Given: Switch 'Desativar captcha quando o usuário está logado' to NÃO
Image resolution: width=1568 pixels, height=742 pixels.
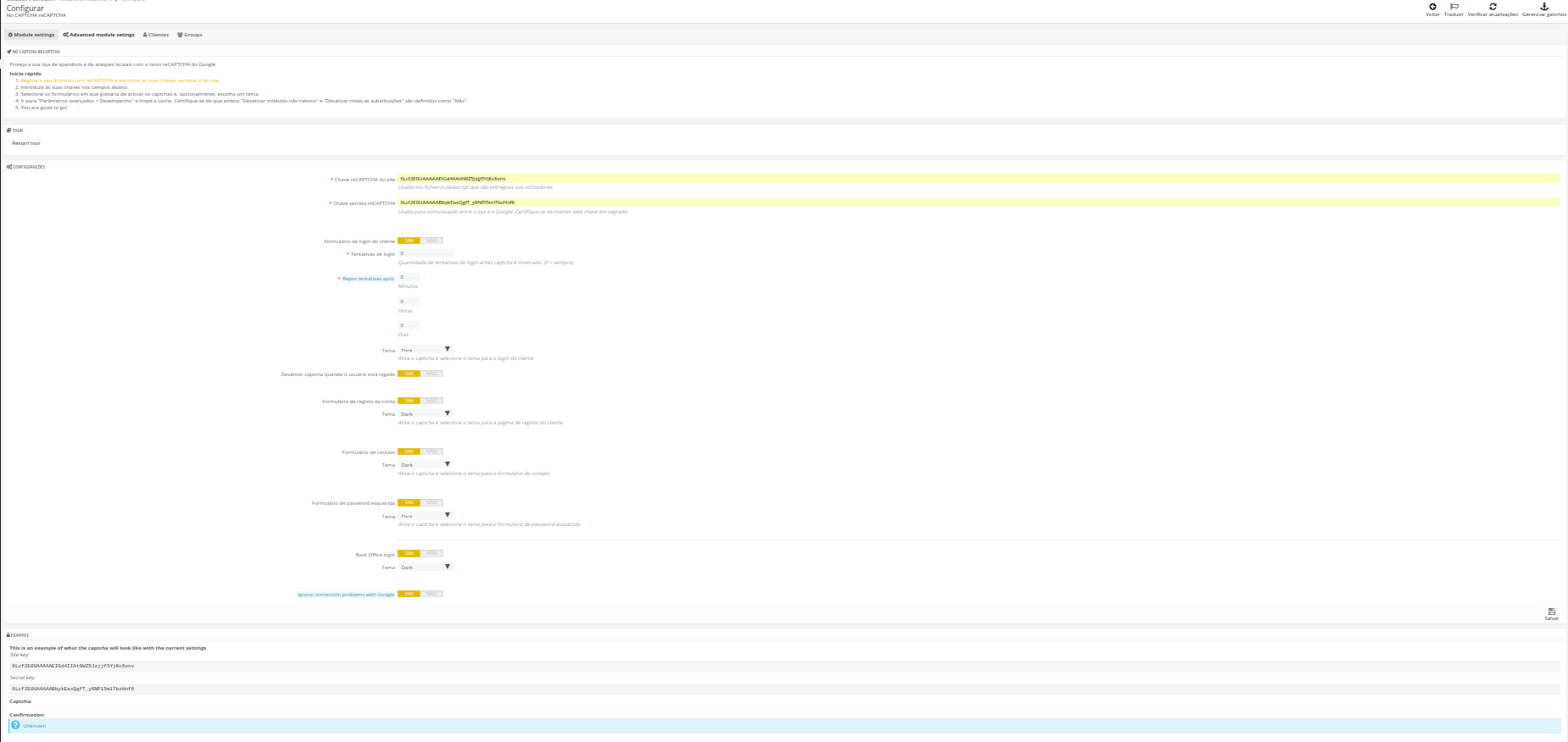Looking at the screenshot, I should pos(431,374).
